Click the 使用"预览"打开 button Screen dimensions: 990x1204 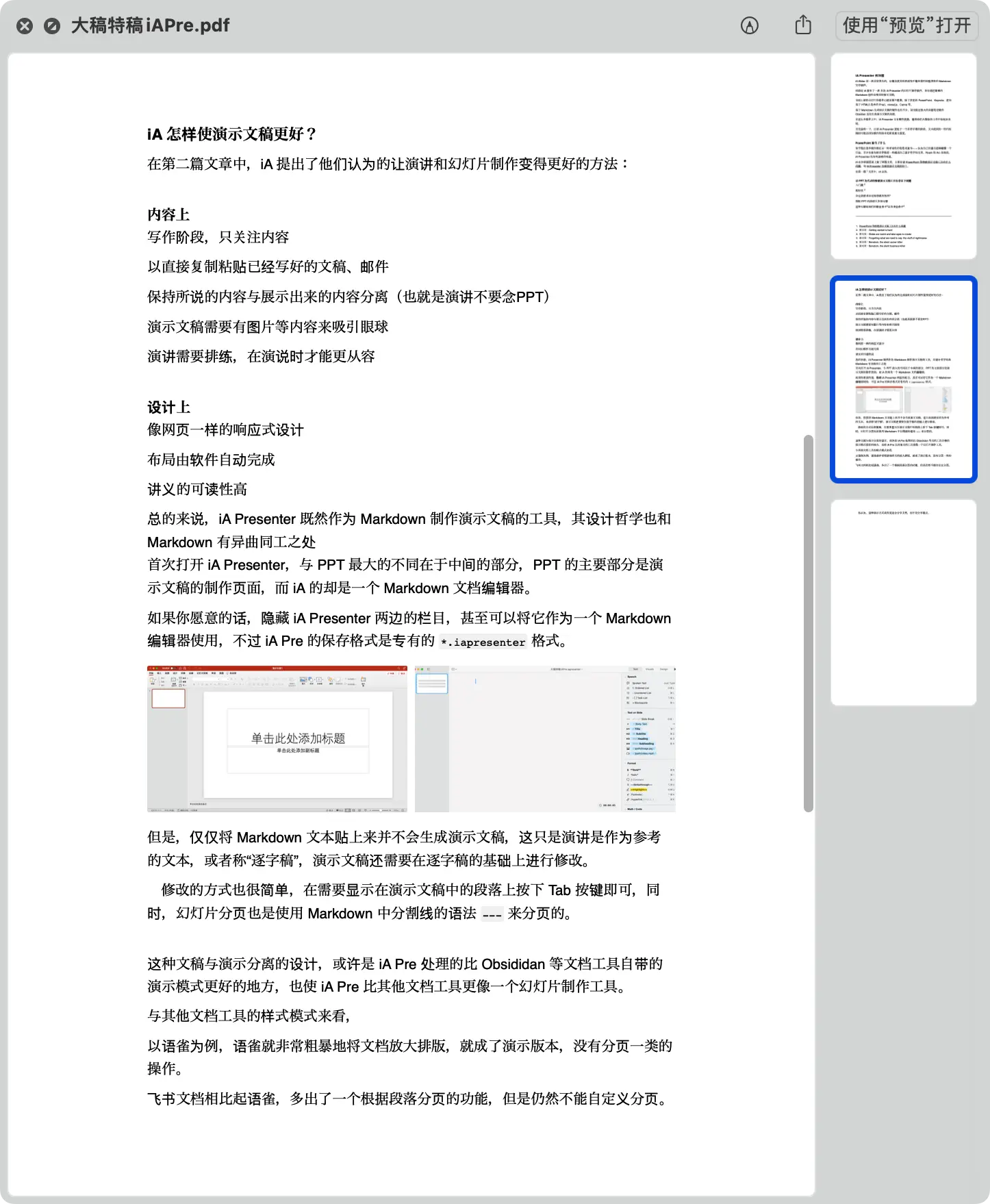(906, 26)
